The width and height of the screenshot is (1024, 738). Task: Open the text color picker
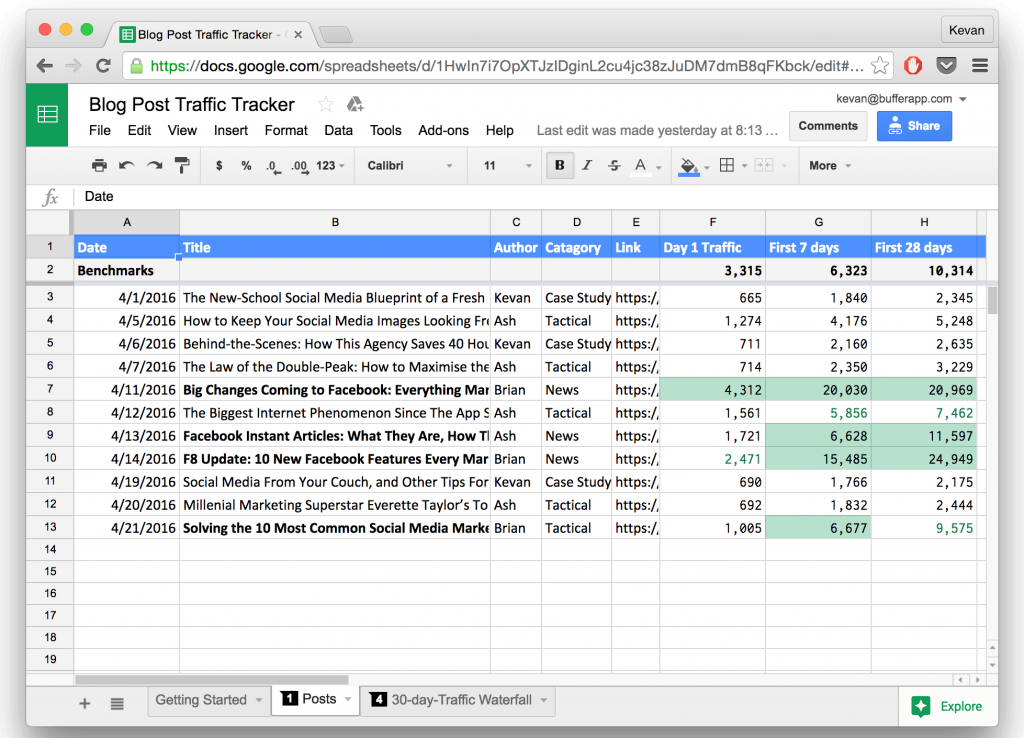pos(639,165)
